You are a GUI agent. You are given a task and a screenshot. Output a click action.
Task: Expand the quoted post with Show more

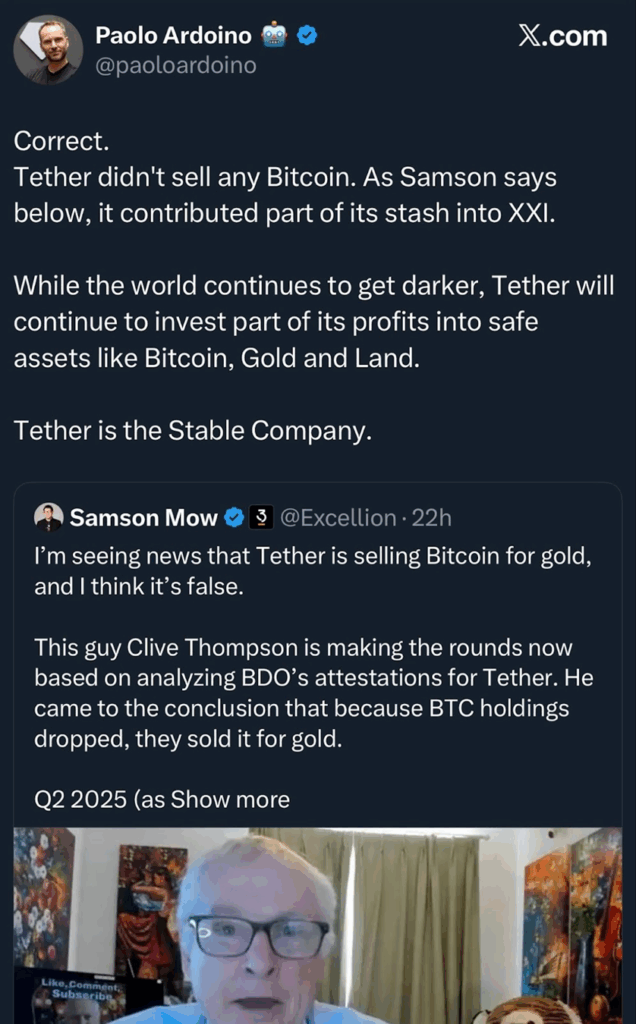(x=230, y=799)
